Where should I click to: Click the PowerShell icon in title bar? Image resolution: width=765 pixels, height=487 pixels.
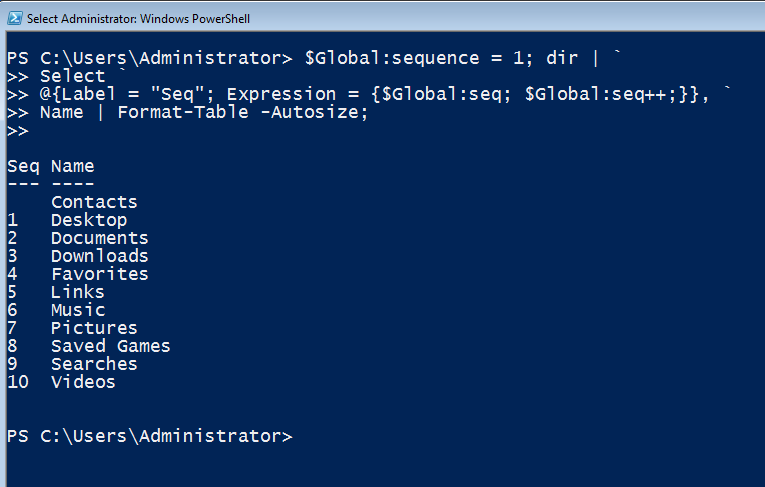[15, 19]
